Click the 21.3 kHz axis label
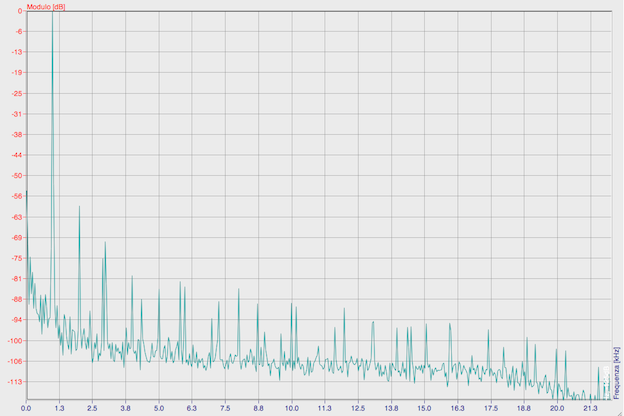Viewport: 624px width, 416px height. coord(591,408)
